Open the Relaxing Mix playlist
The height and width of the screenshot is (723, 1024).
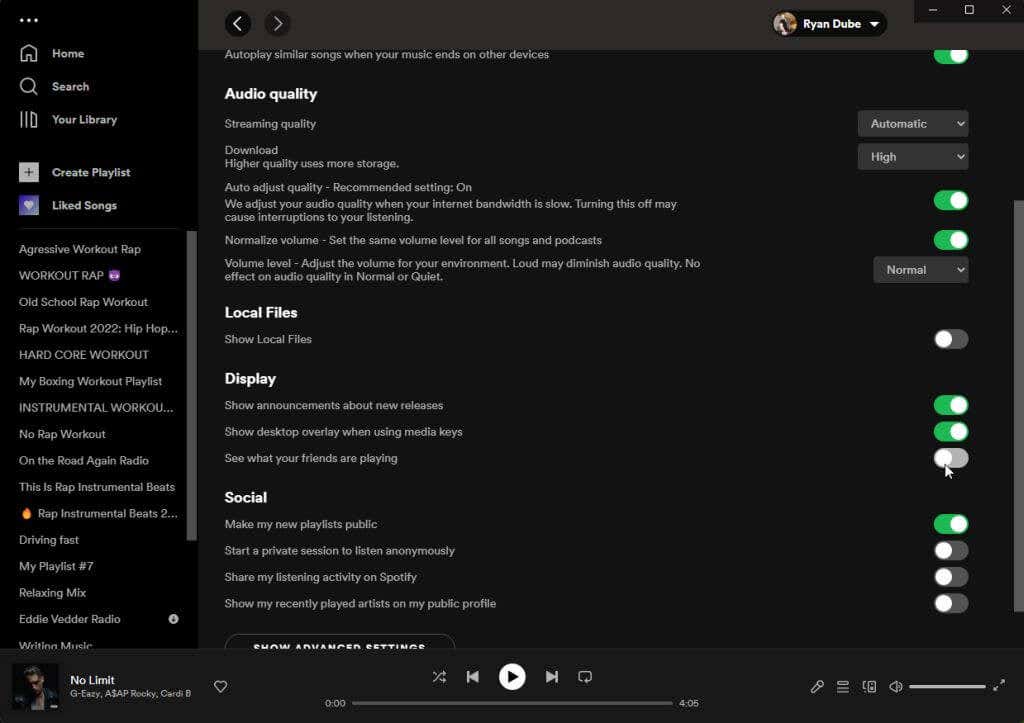(52, 593)
